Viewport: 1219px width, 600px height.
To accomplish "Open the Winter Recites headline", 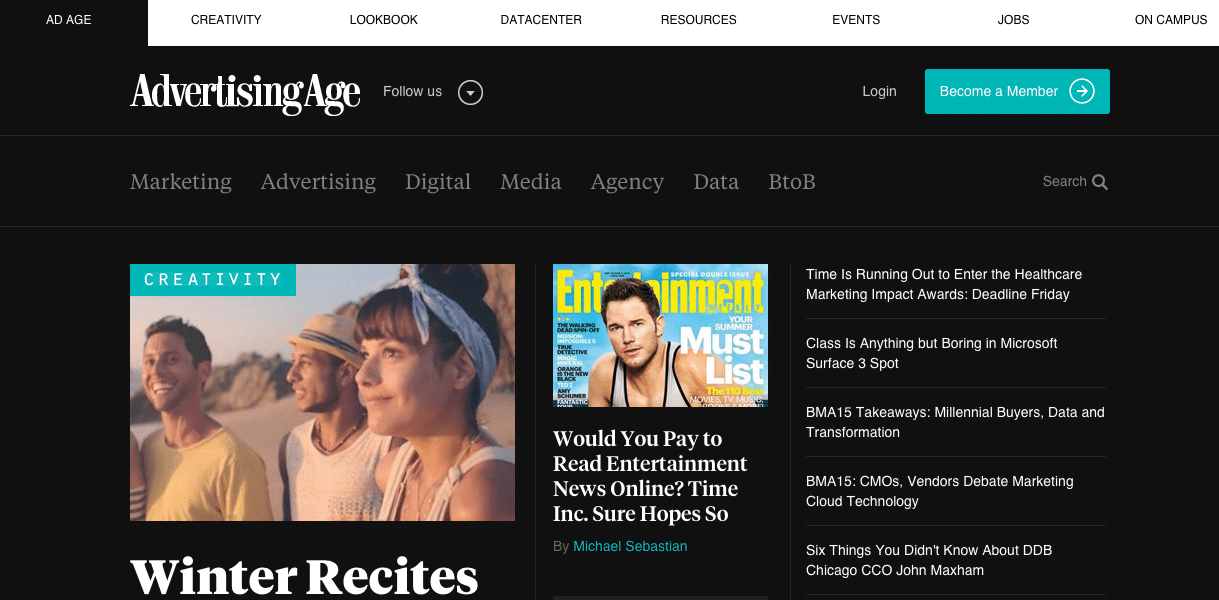I will click(304, 576).
